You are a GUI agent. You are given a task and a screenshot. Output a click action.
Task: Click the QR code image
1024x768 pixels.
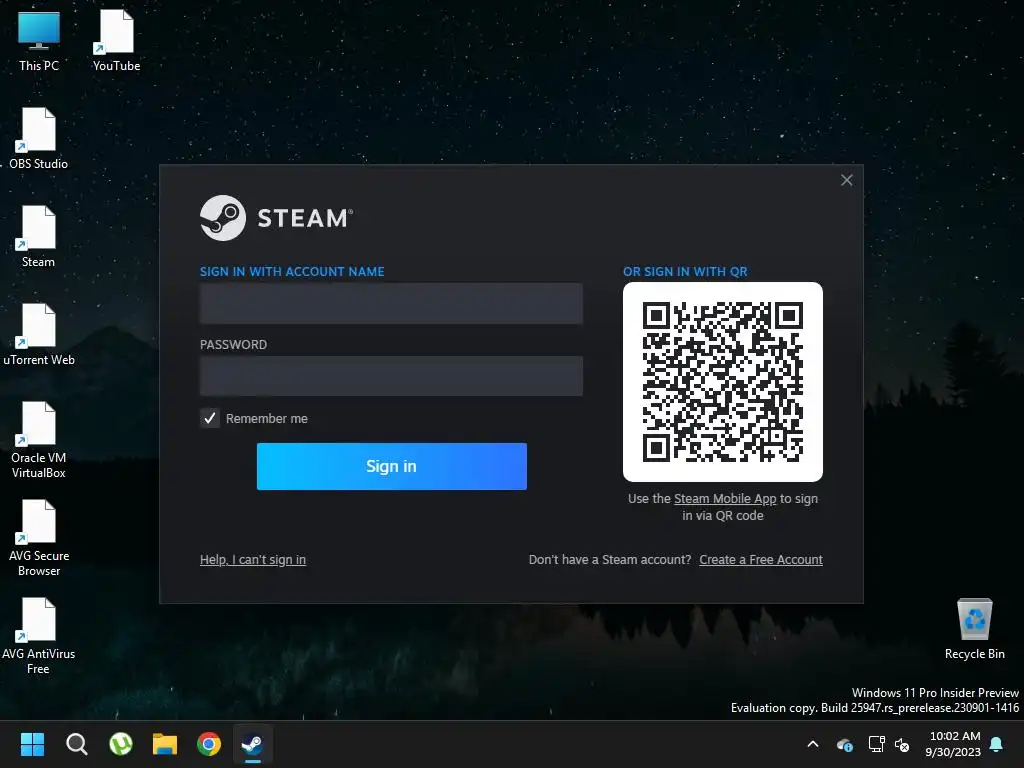[723, 382]
